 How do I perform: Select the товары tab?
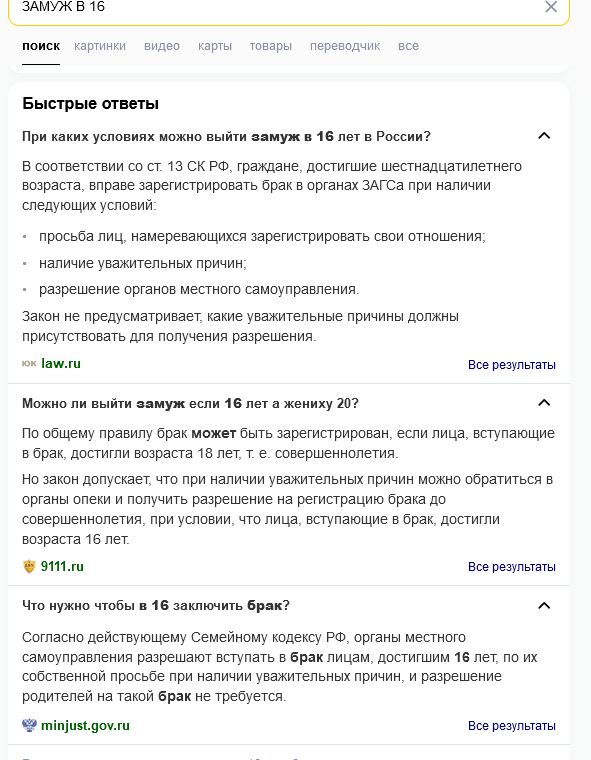(x=271, y=46)
